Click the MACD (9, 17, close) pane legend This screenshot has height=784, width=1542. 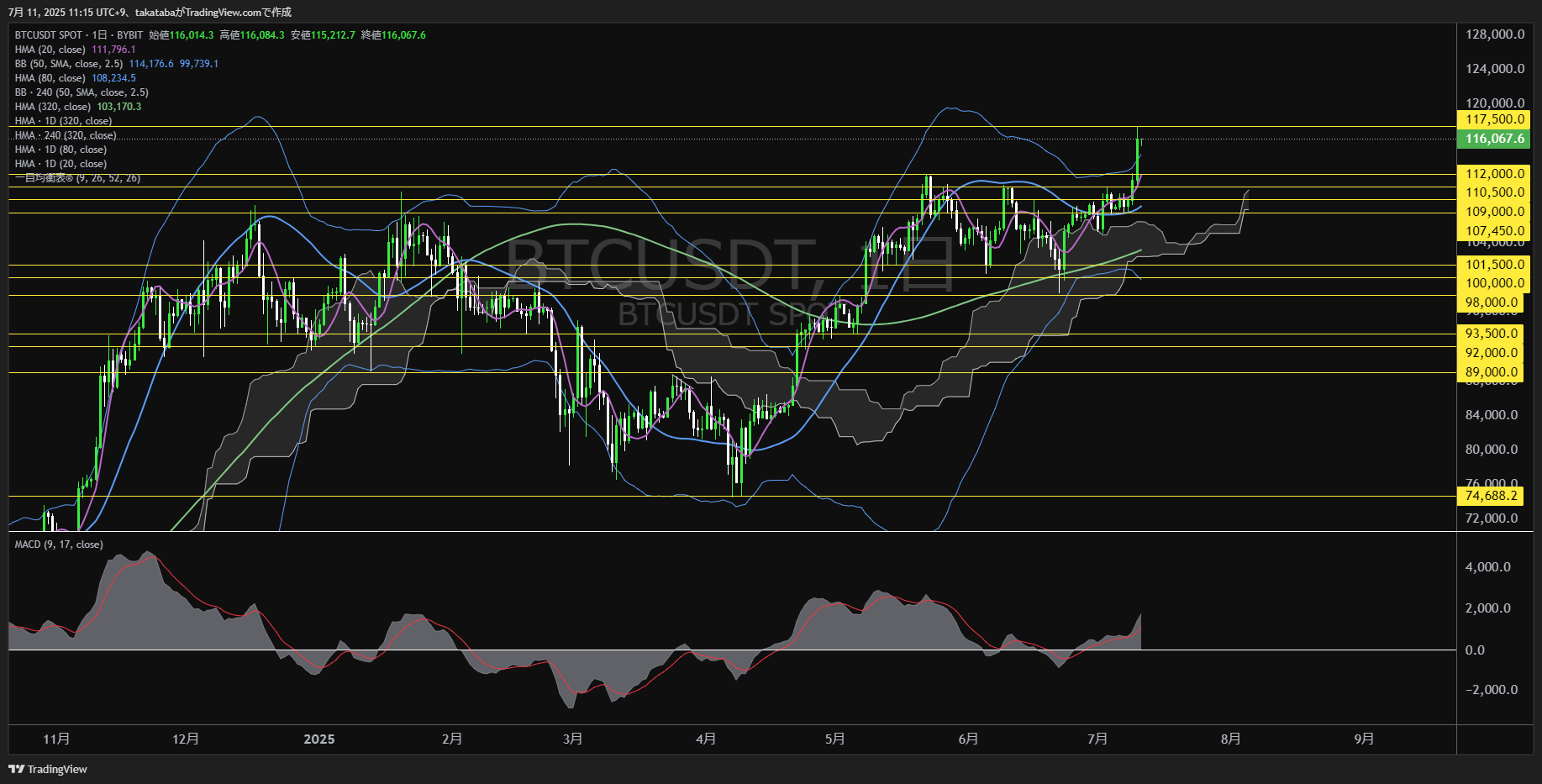coord(59,545)
